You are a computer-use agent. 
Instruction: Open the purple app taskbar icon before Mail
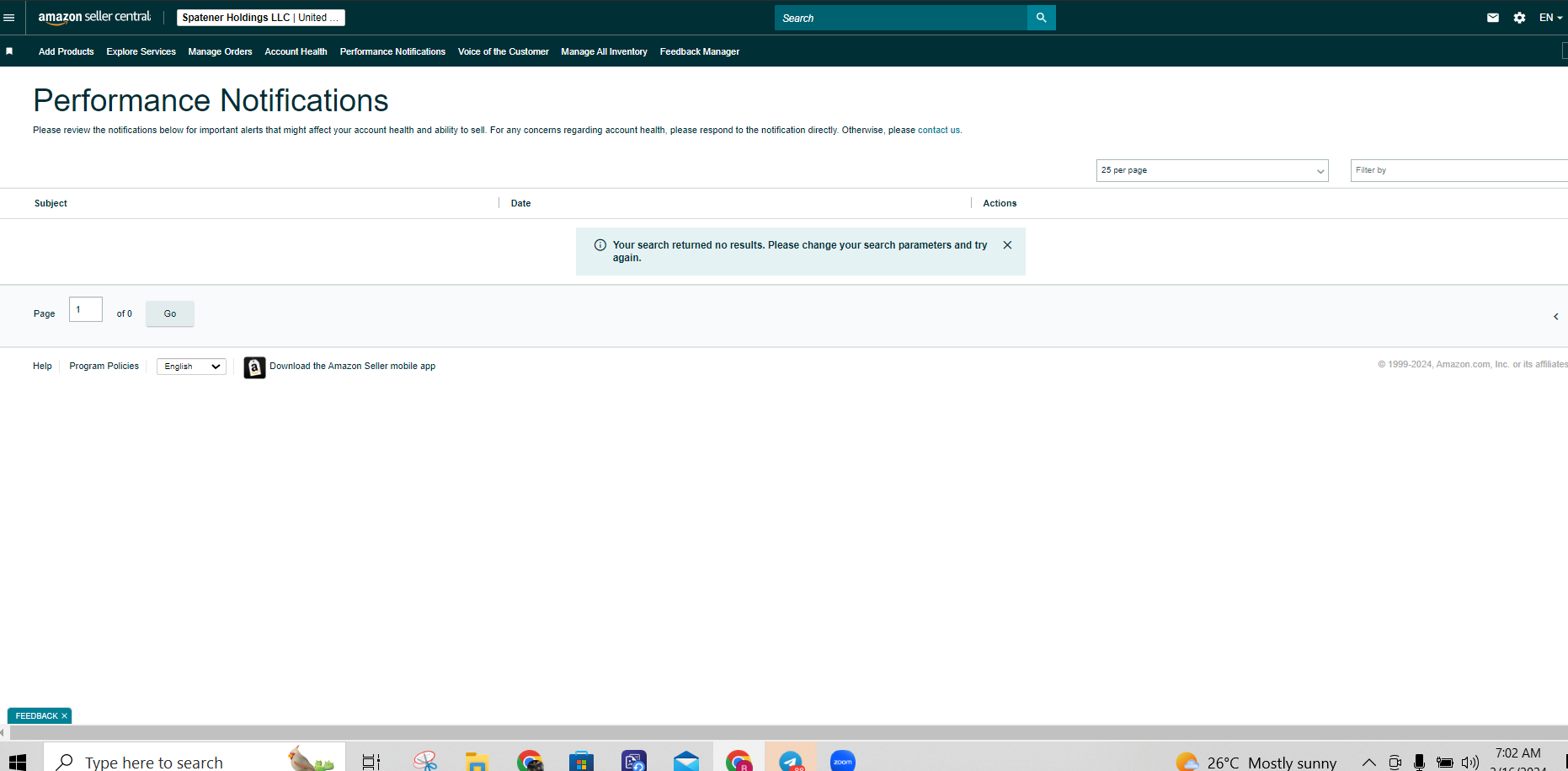point(634,761)
